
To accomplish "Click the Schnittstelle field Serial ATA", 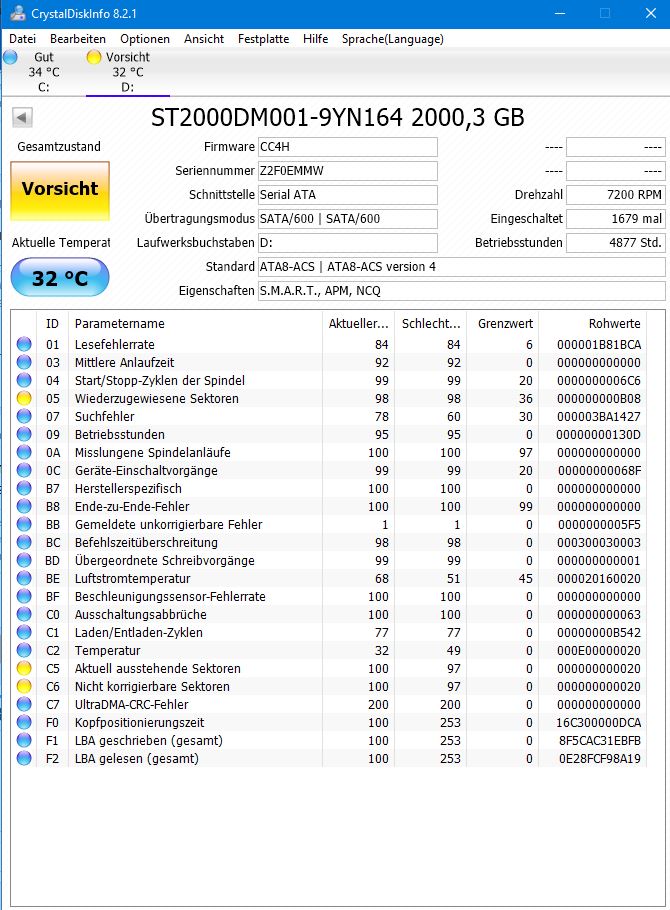I will (347, 194).
